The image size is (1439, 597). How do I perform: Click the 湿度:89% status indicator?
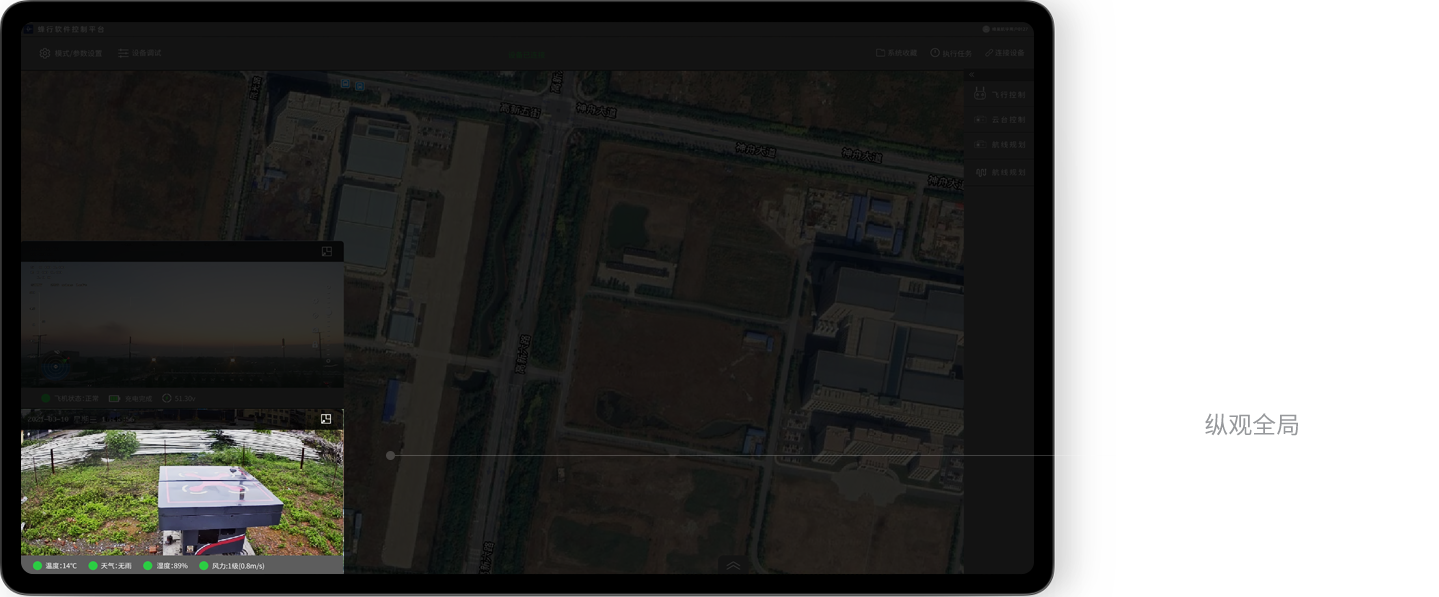coord(166,566)
